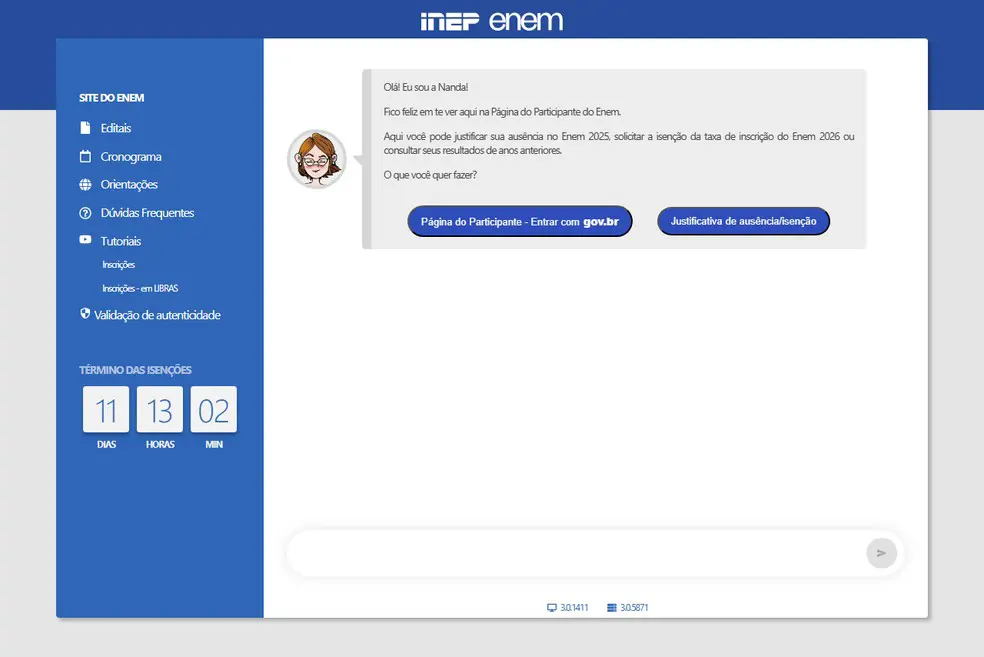984x657 pixels.
Task: Click the Validação de autenticidade shield icon
Action: pos(85,313)
